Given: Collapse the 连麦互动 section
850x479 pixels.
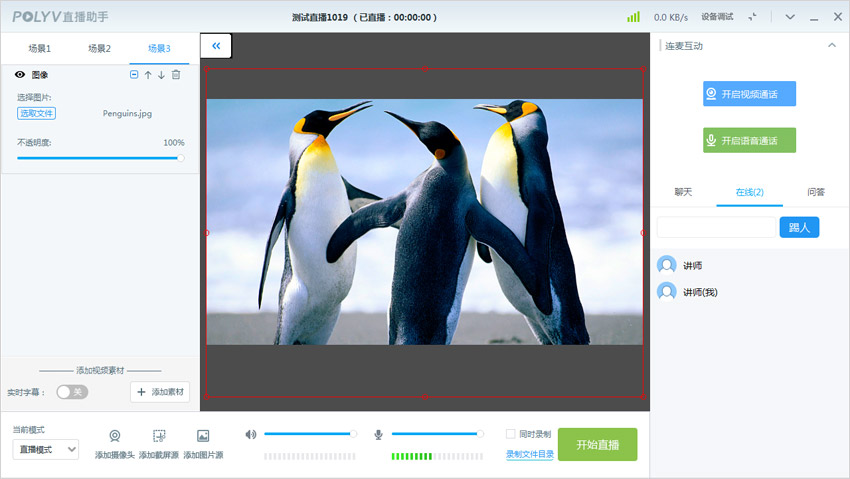Looking at the screenshot, I should [832, 46].
